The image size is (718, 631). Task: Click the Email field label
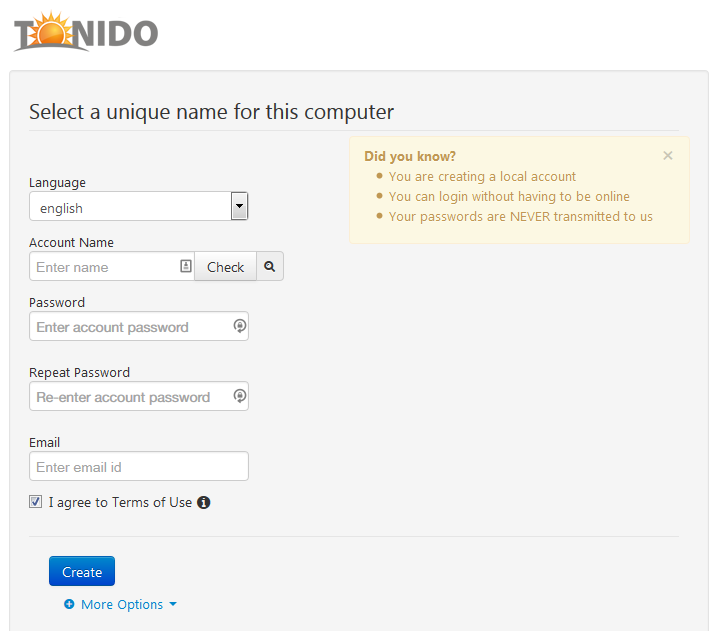point(44,442)
